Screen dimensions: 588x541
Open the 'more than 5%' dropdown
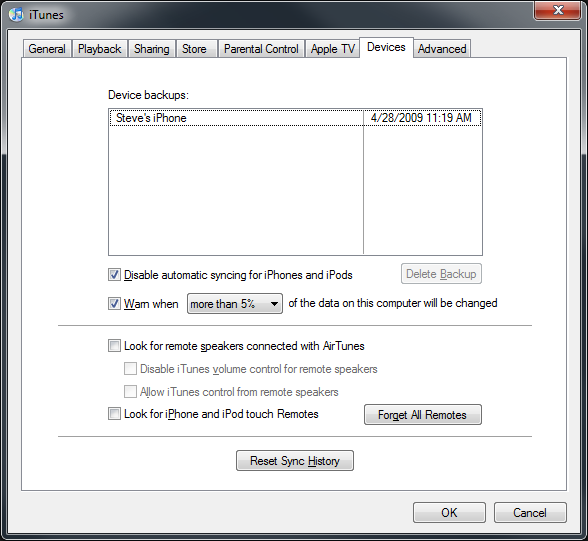235,304
